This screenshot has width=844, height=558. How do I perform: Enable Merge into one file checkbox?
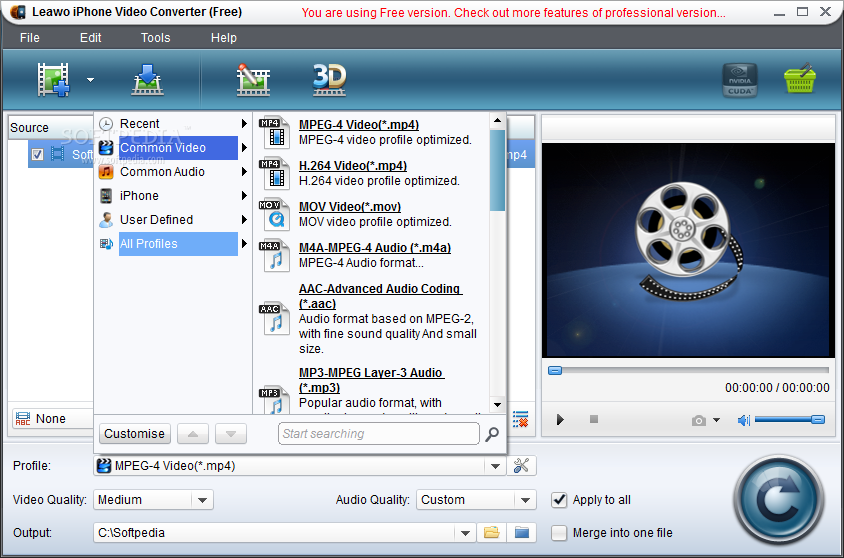click(x=559, y=533)
